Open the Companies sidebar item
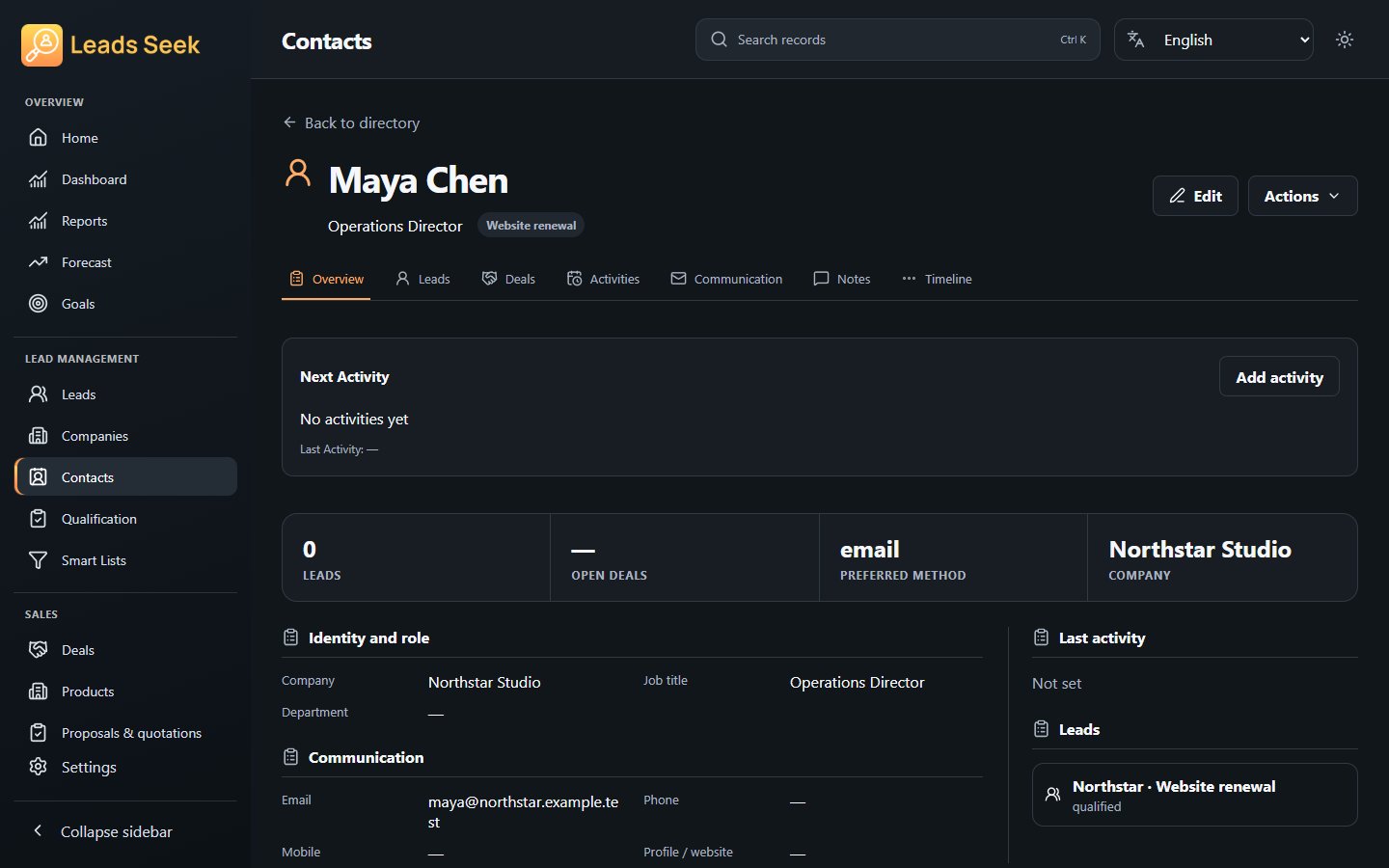The height and width of the screenshot is (868, 1389). (x=125, y=436)
